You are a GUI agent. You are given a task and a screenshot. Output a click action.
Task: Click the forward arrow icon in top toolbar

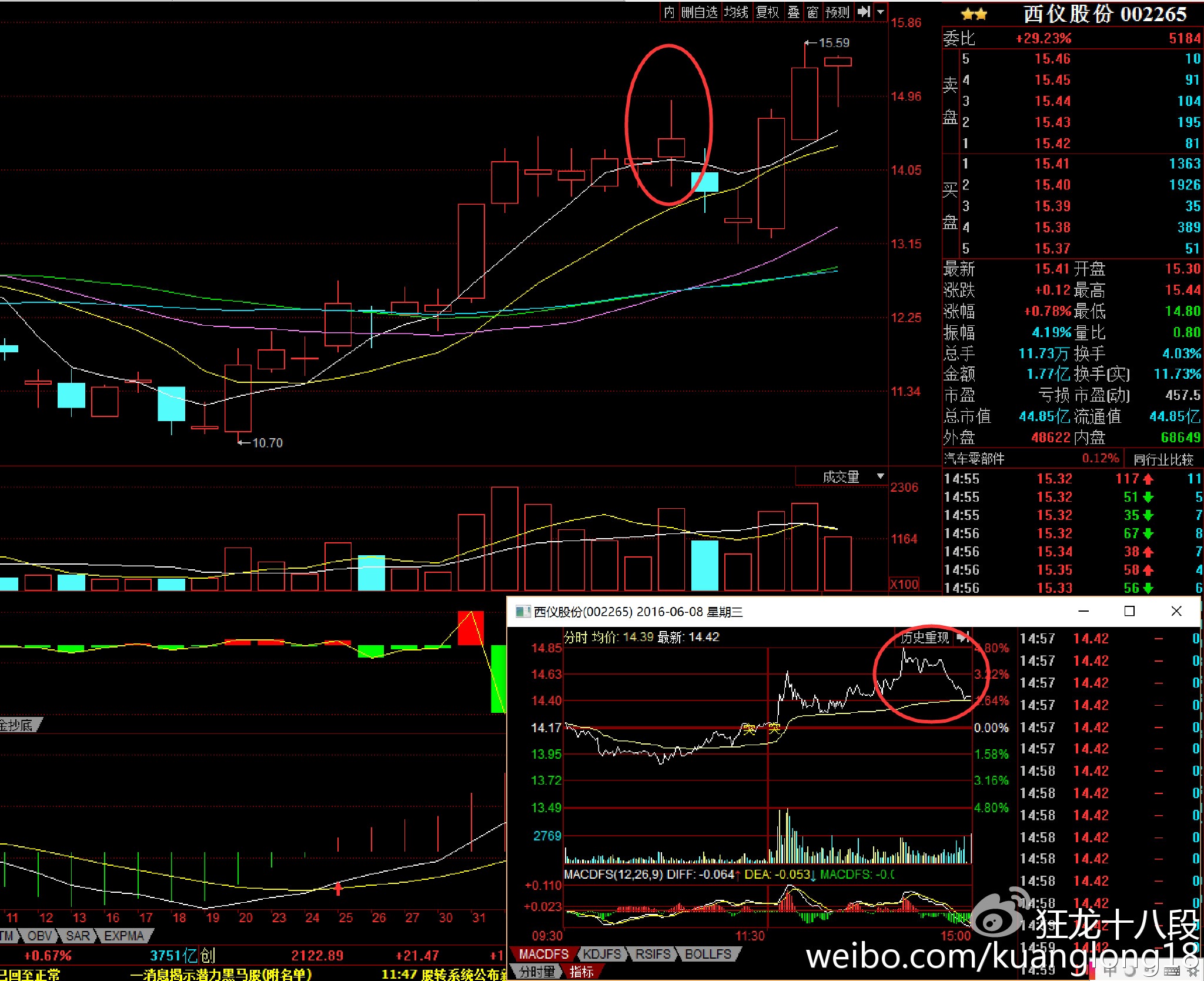[863, 12]
